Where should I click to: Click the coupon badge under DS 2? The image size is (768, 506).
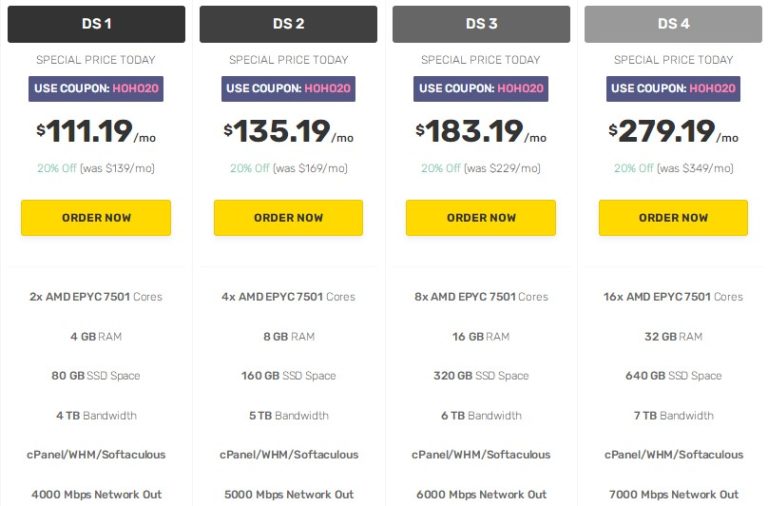tap(288, 89)
